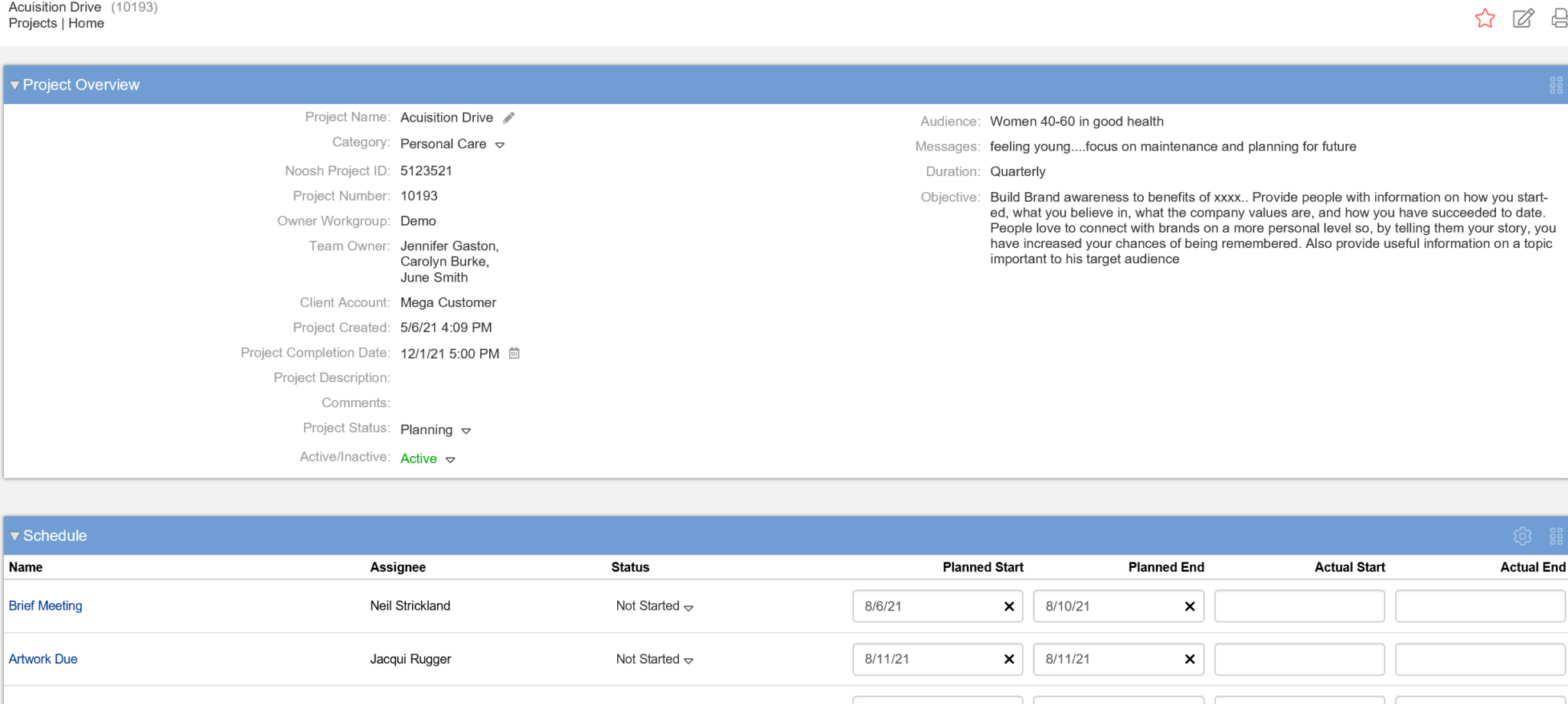1568x704 pixels.
Task: Open calendar for Project Completion Date
Action: (x=514, y=354)
